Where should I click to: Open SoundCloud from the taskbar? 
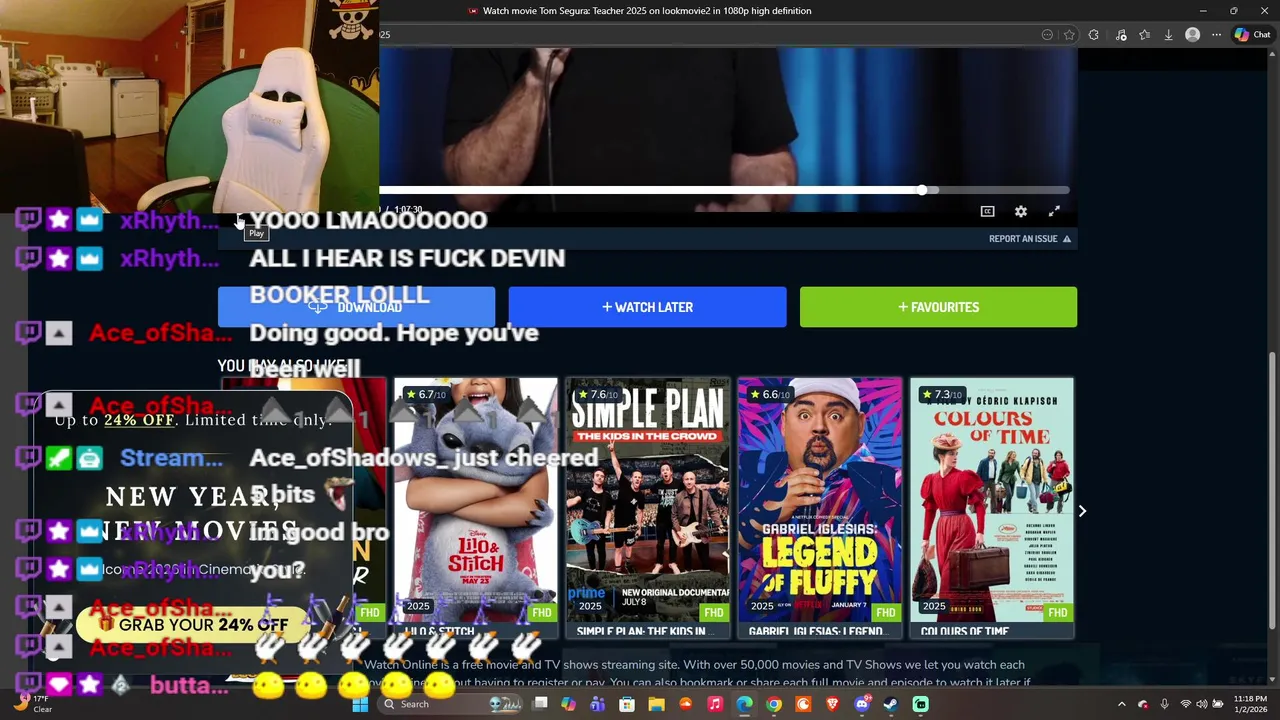pyautogui.click(x=686, y=704)
